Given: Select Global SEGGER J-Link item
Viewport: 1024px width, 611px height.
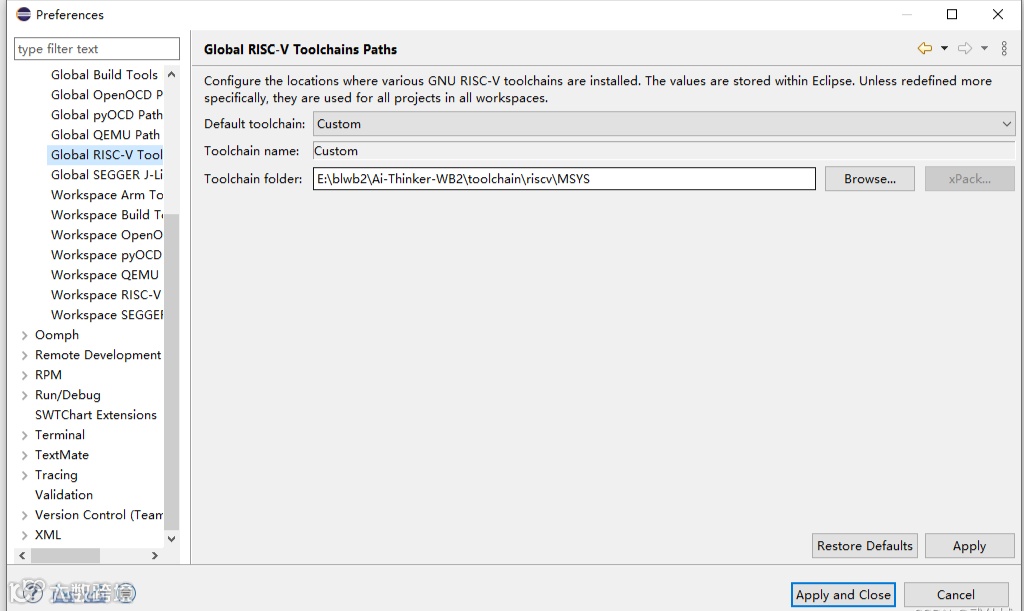Looking at the screenshot, I should pyautogui.click(x=106, y=175).
